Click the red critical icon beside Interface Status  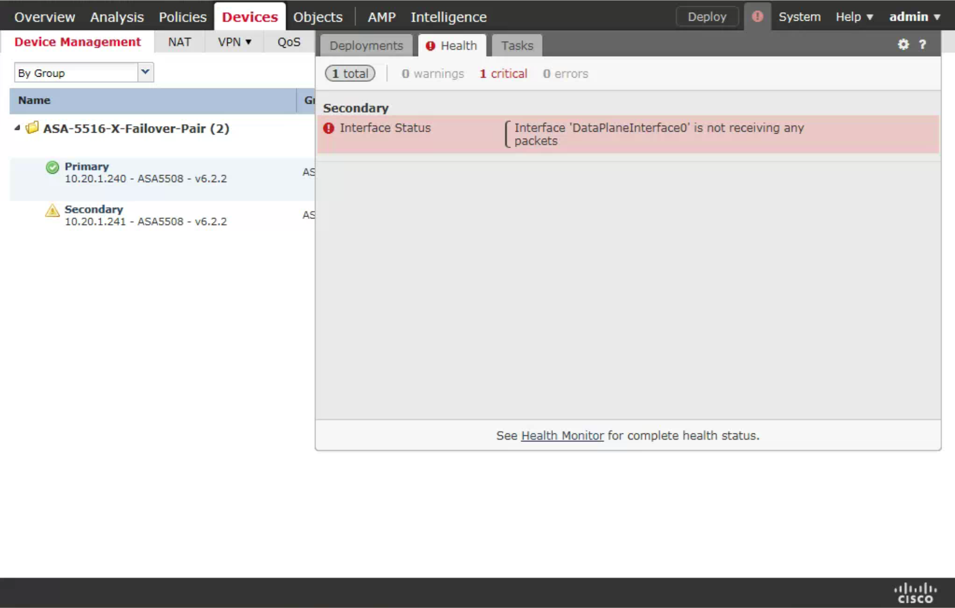[x=329, y=128]
